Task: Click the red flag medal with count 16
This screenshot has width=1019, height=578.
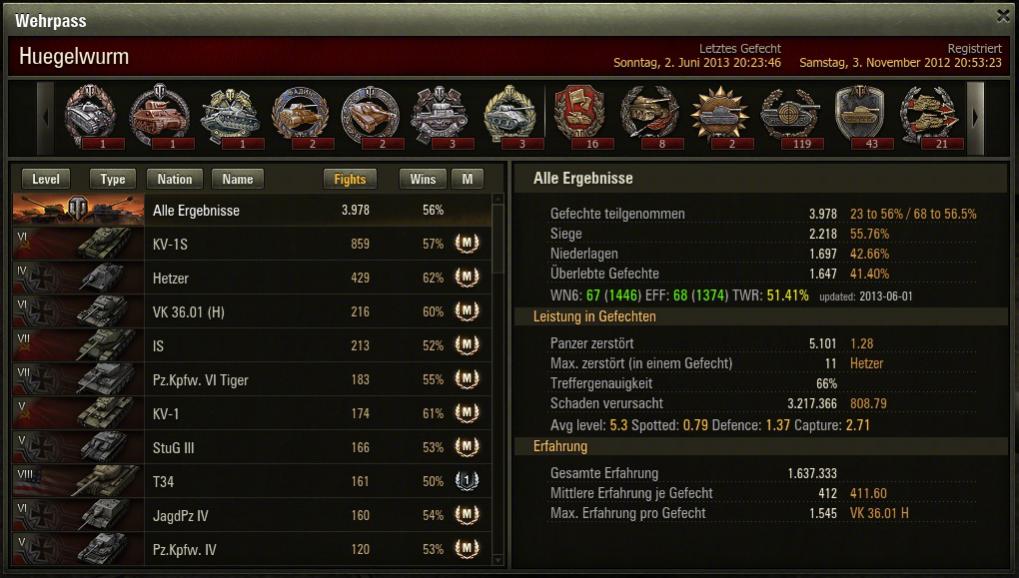Action: (580, 117)
